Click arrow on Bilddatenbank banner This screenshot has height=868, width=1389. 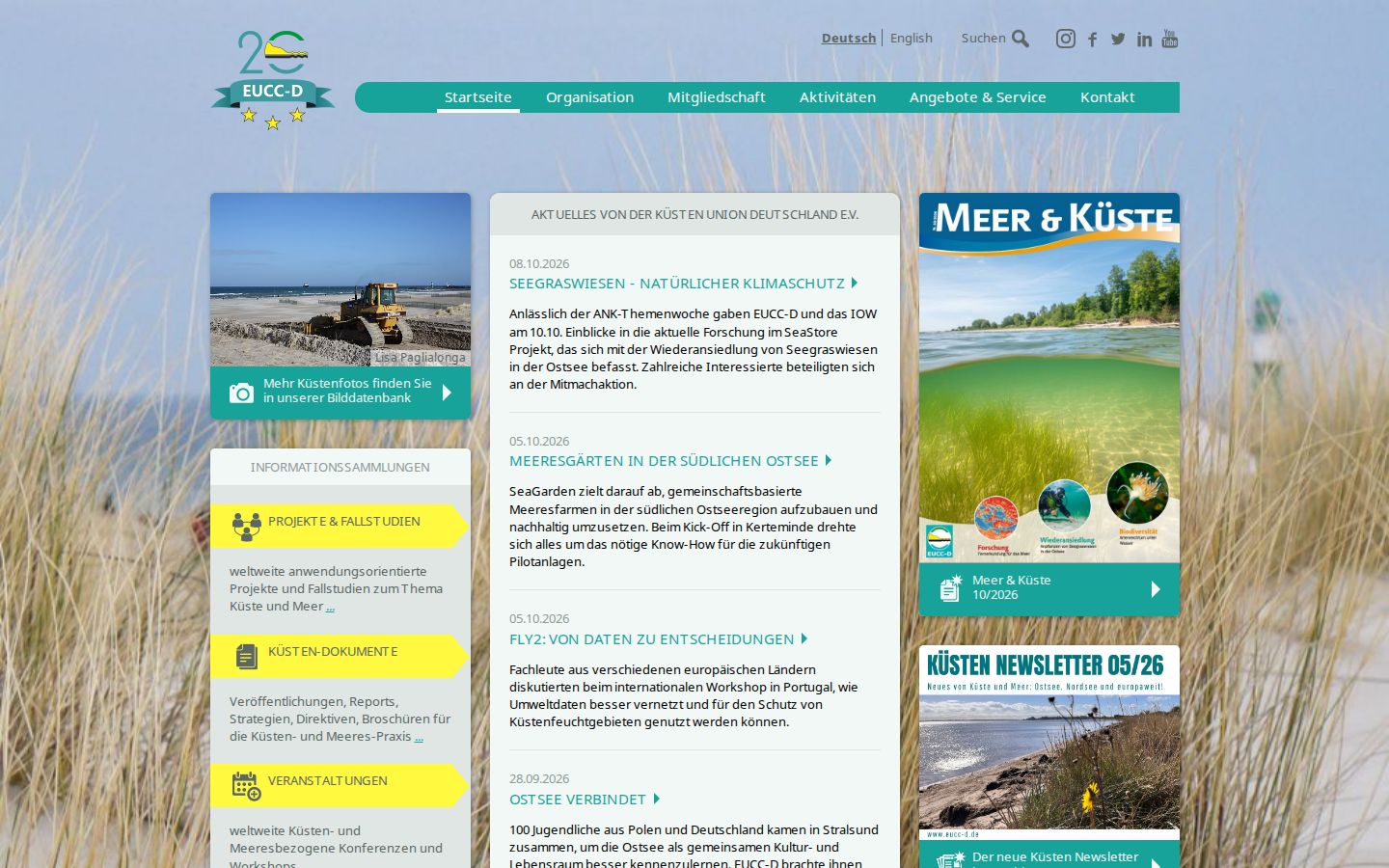[447, 393]
